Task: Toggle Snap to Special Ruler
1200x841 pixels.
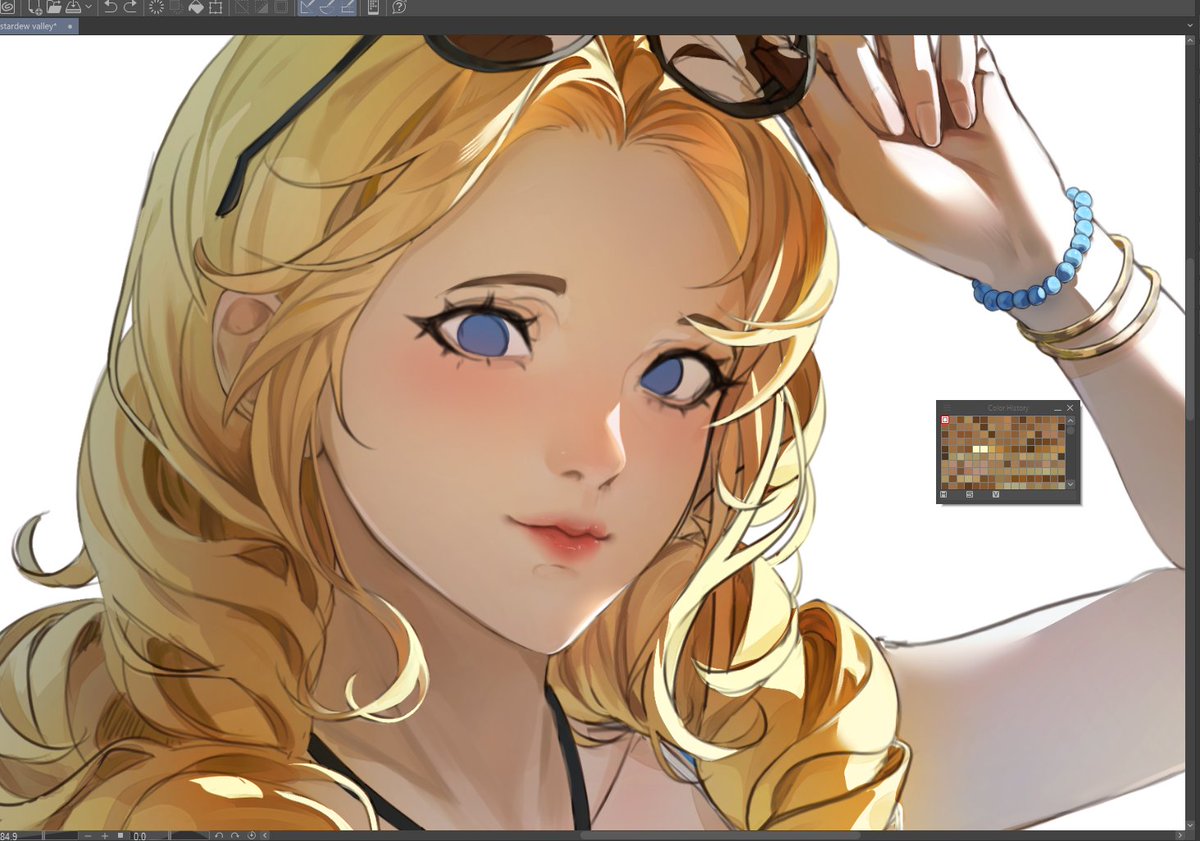Action: coord(328,7)
